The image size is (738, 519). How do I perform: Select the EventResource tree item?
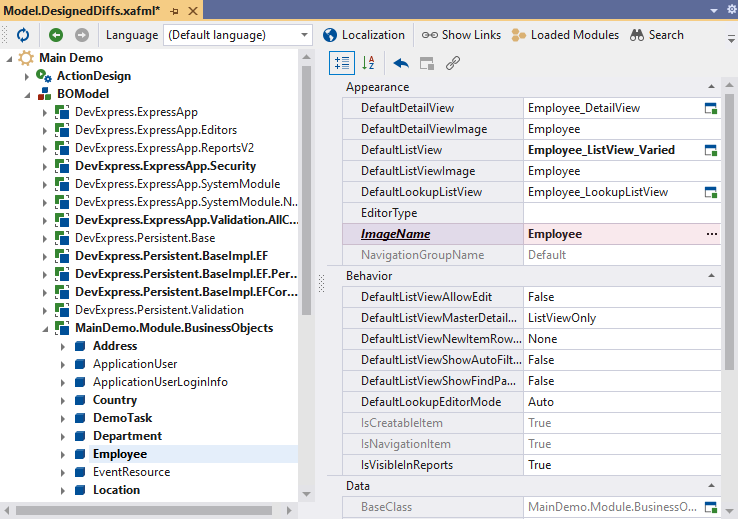(131, 472)
